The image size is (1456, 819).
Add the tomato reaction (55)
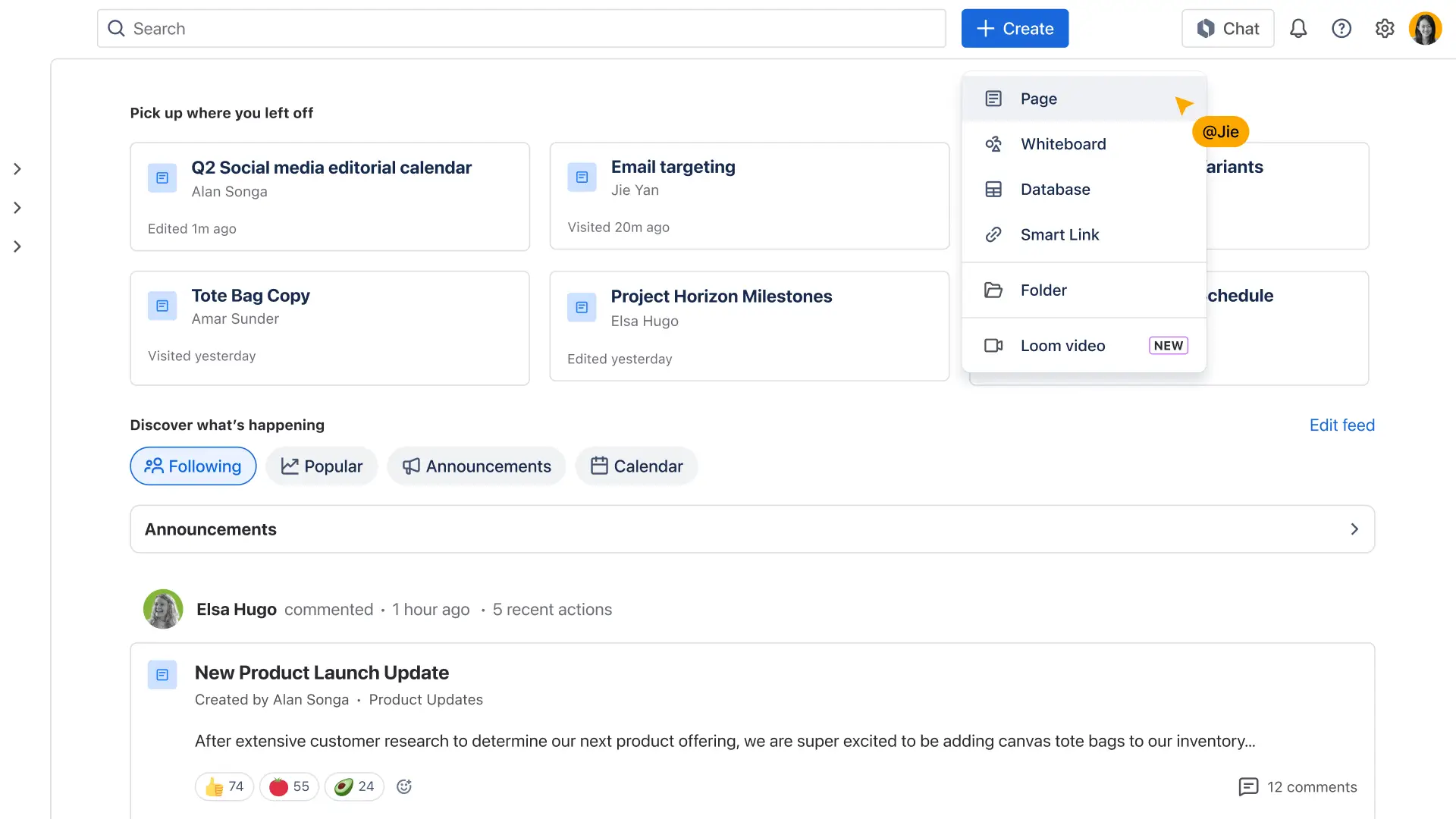(x=289, y=786)
